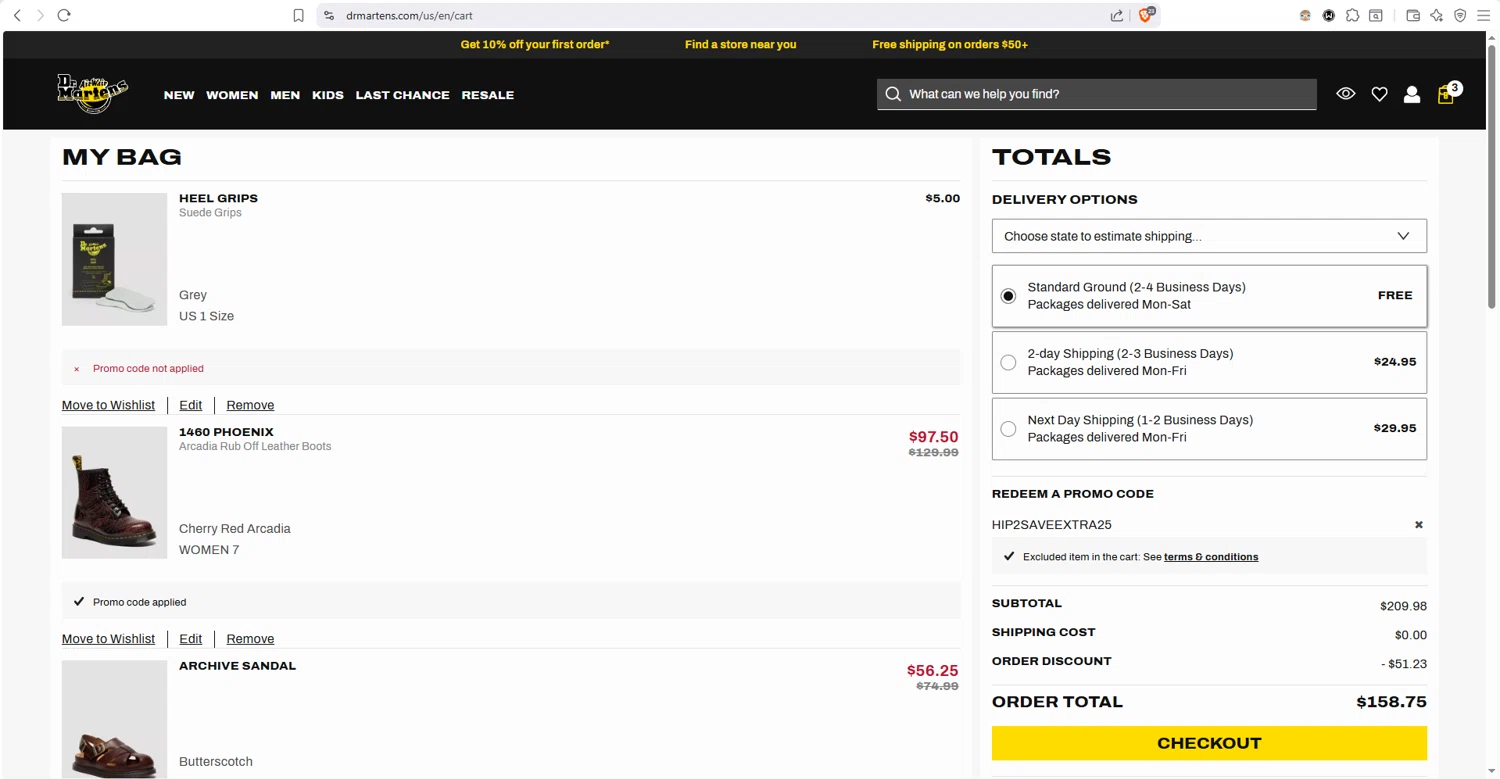The height and width of the screenshot is (779, 1500).
Task: Edit the Heel Grips item
Action: (x=190, y=405)
